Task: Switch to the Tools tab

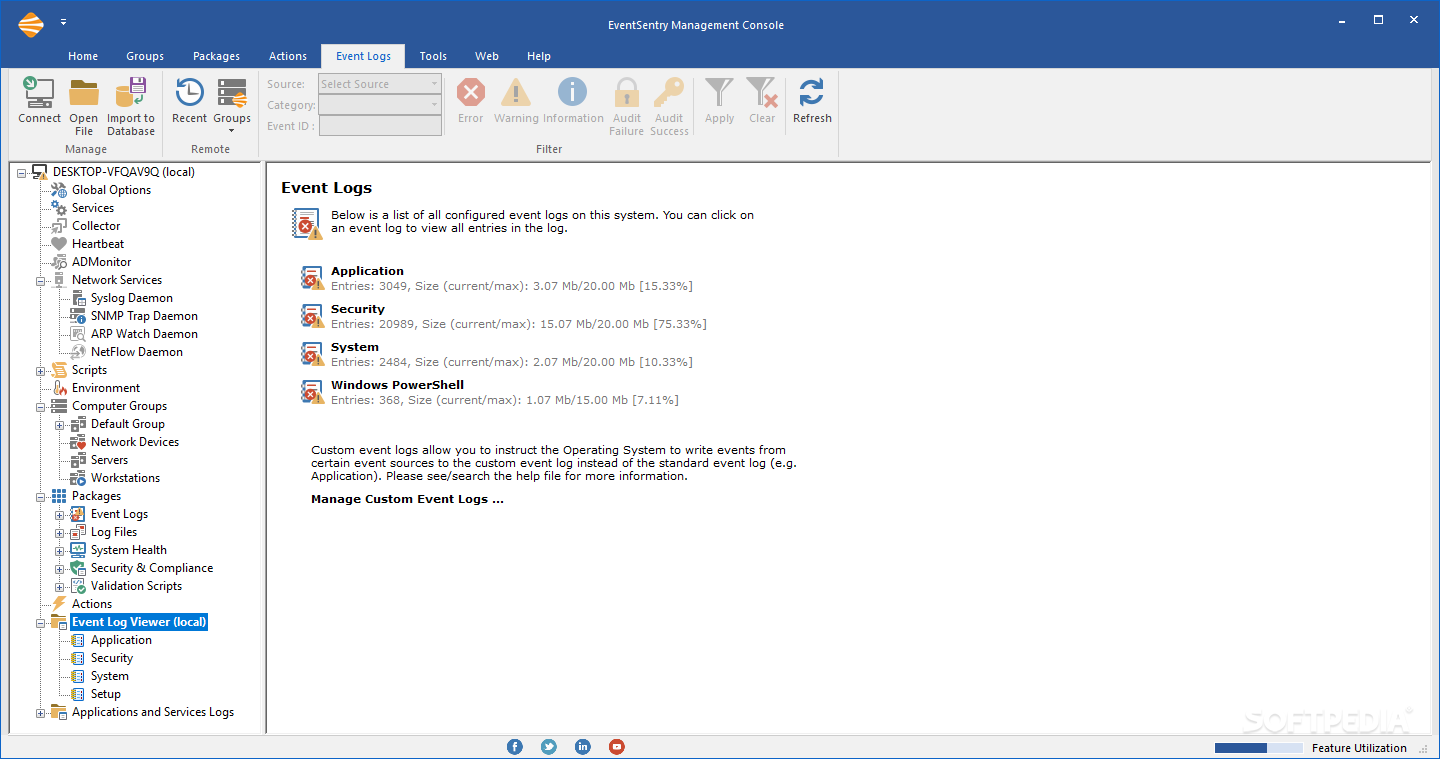Action: [433, 56]
